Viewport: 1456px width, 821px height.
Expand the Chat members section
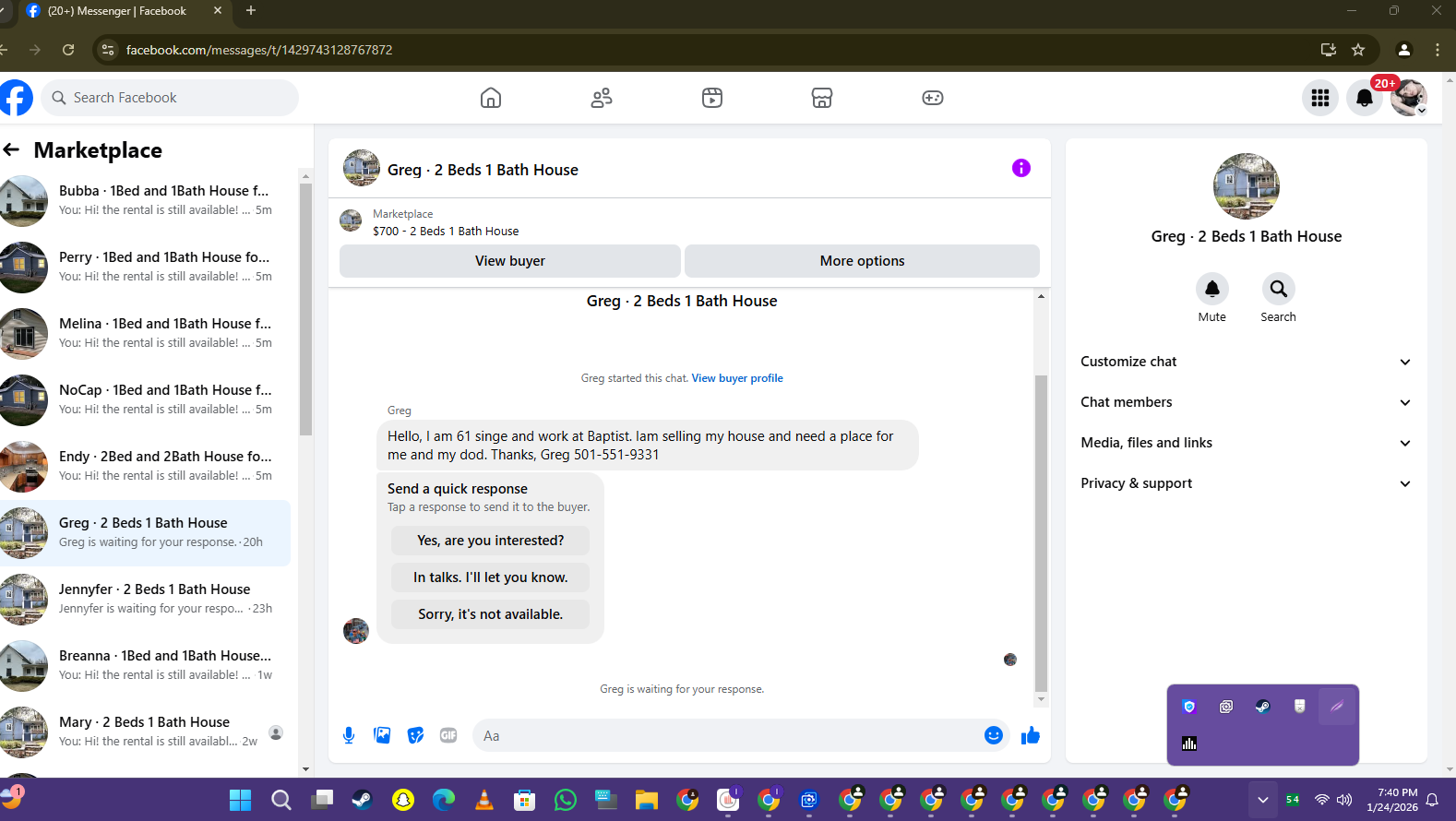(x=1247, y=402)
